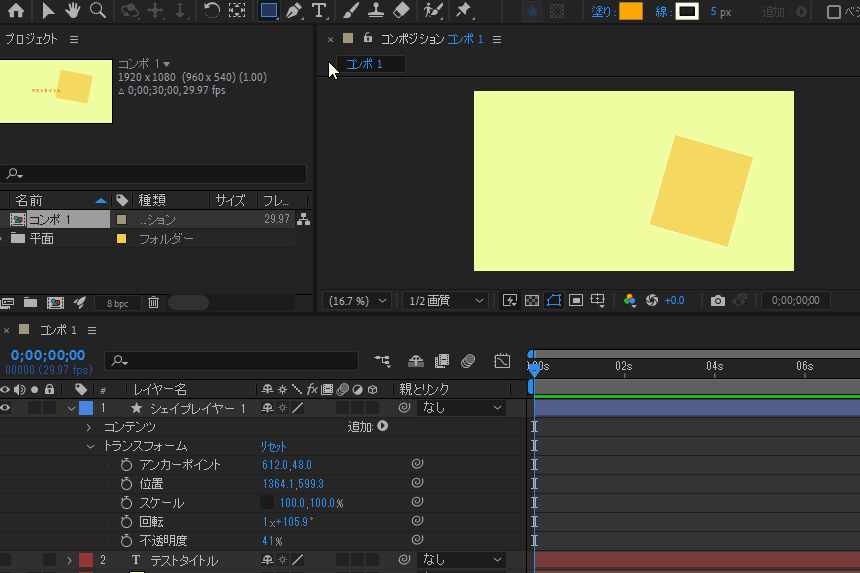
Task: Select the コンポ 1 breadcrumb tab in viewer
Action: click(x=371, y=64)
